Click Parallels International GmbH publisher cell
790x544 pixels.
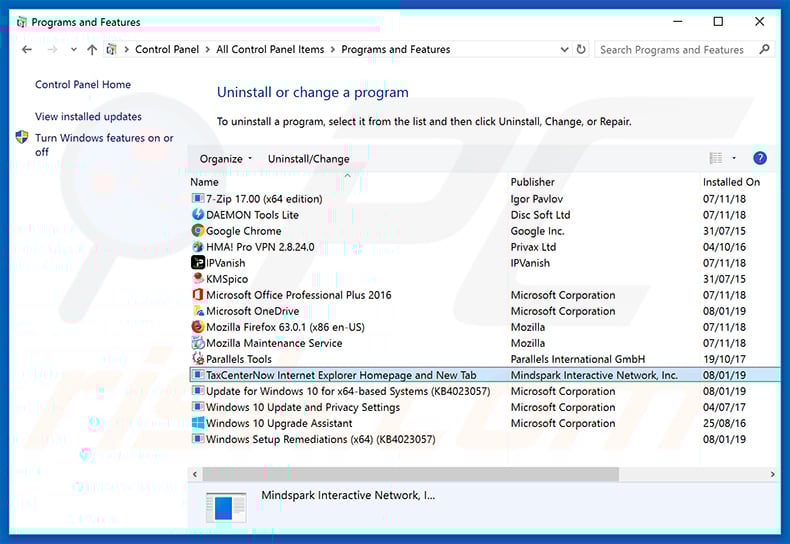(x=577, y=359)
